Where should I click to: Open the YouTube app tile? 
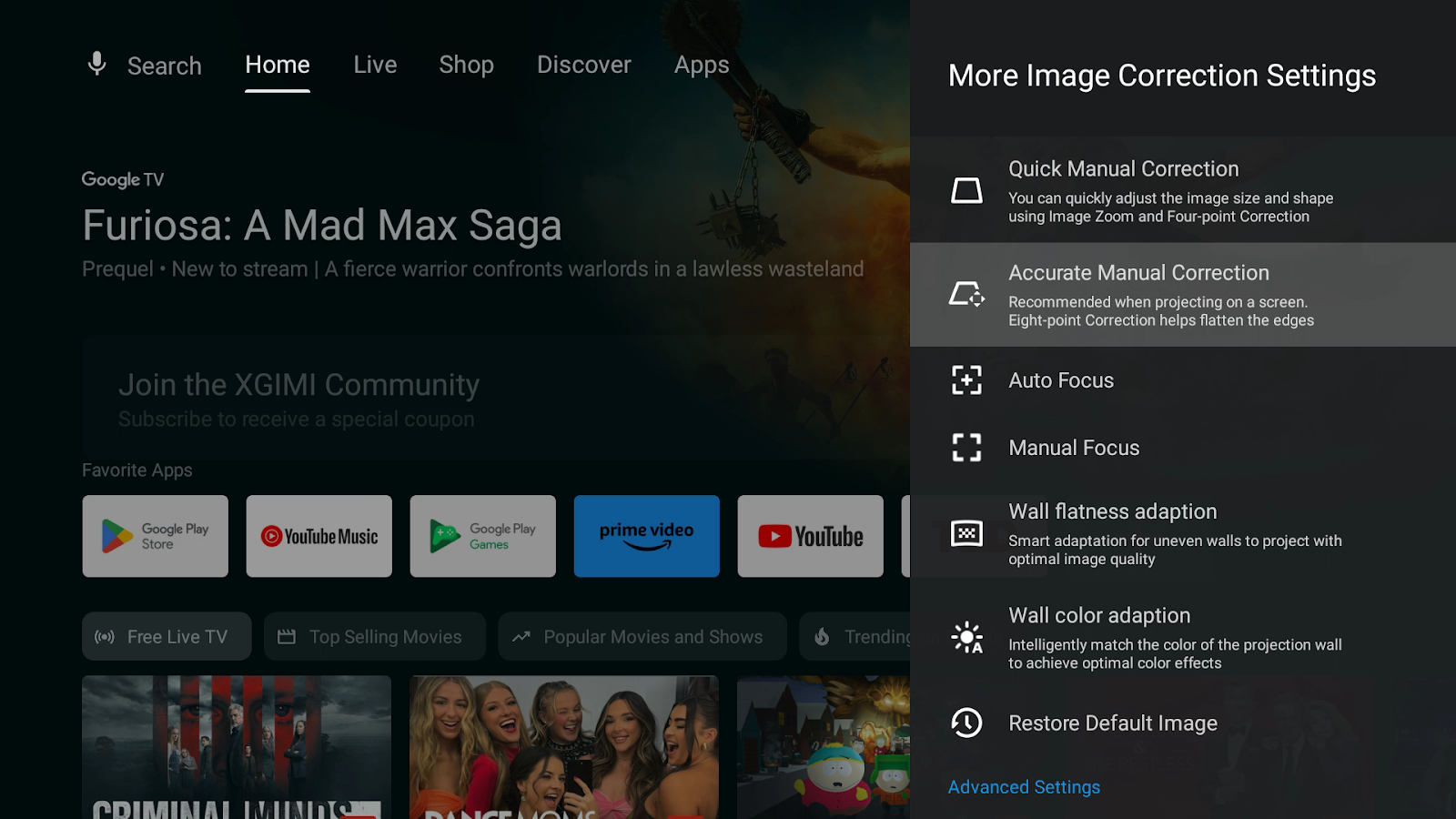tap(811, 536)
